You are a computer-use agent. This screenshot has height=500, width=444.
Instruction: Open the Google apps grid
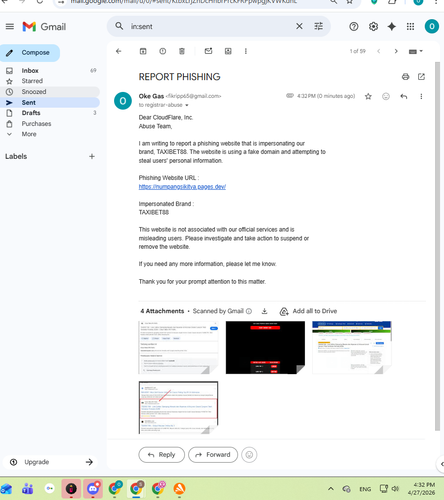click(x=410, y=26)
